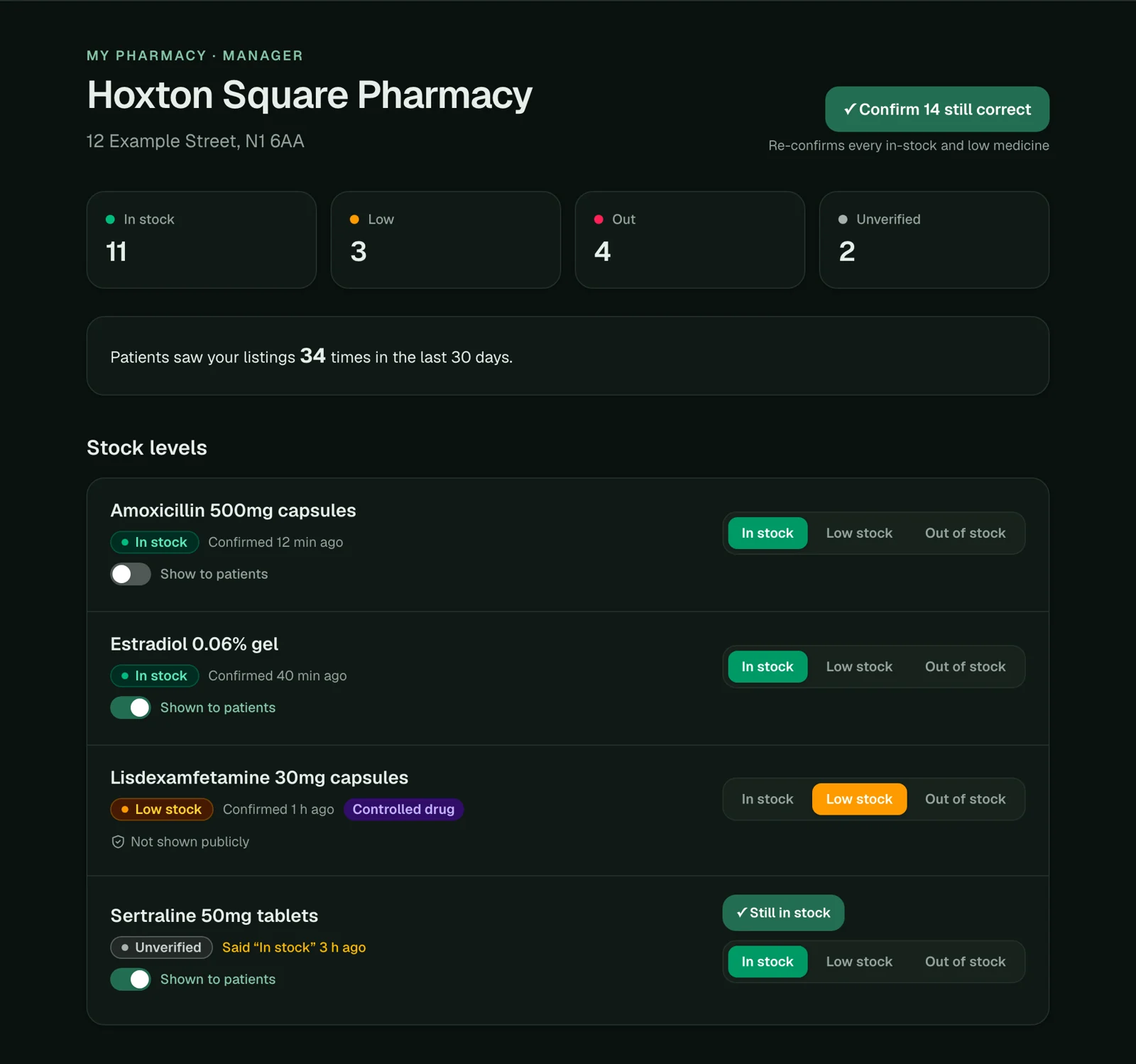The height and width of the screenshot is (1064, 1136).
Task: Click Still in stock button for Sertraline
Action: click(x=783, y=913)
